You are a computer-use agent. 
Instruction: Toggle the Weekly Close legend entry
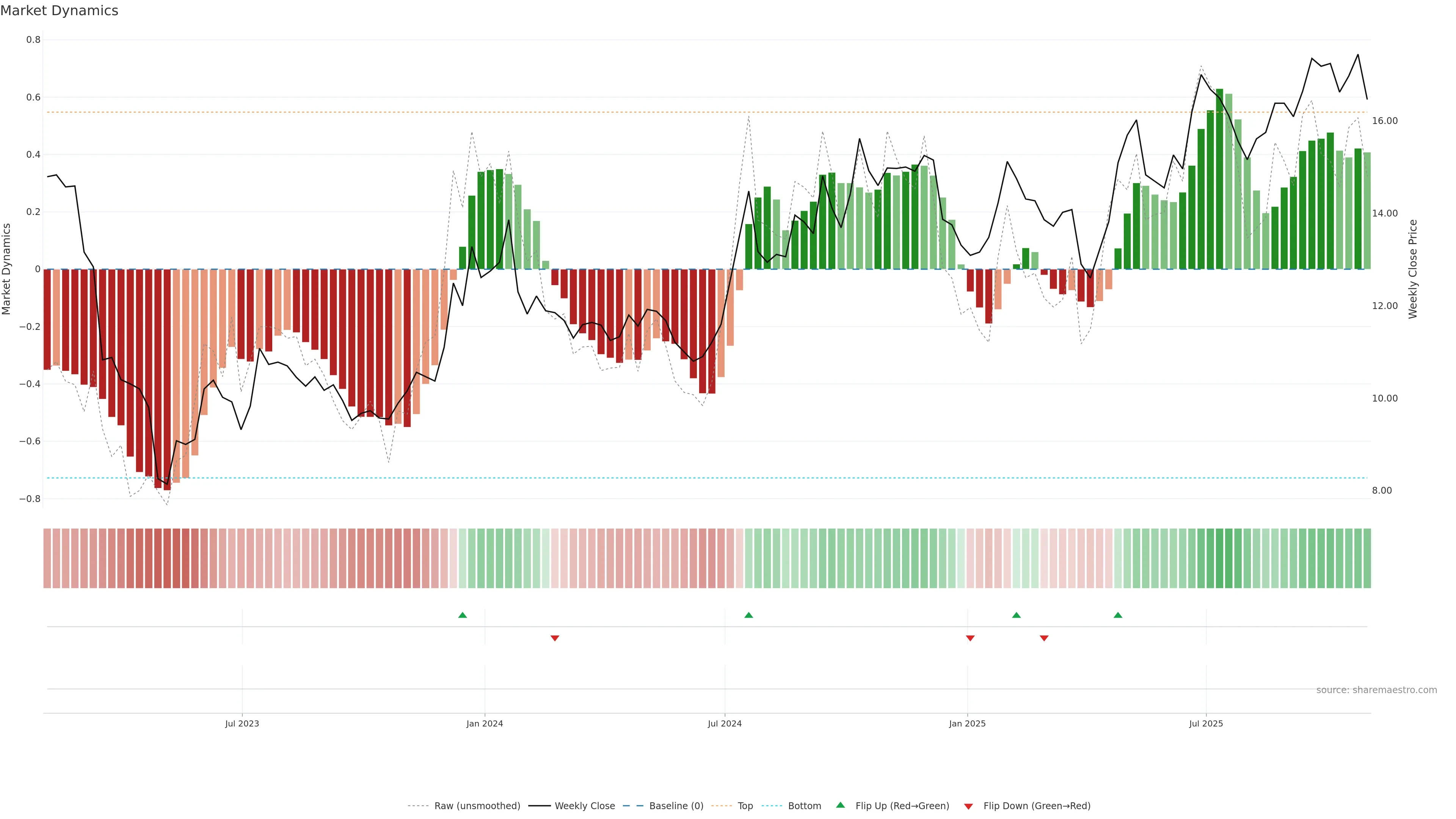pyautogui.click(x=584, y=806)
